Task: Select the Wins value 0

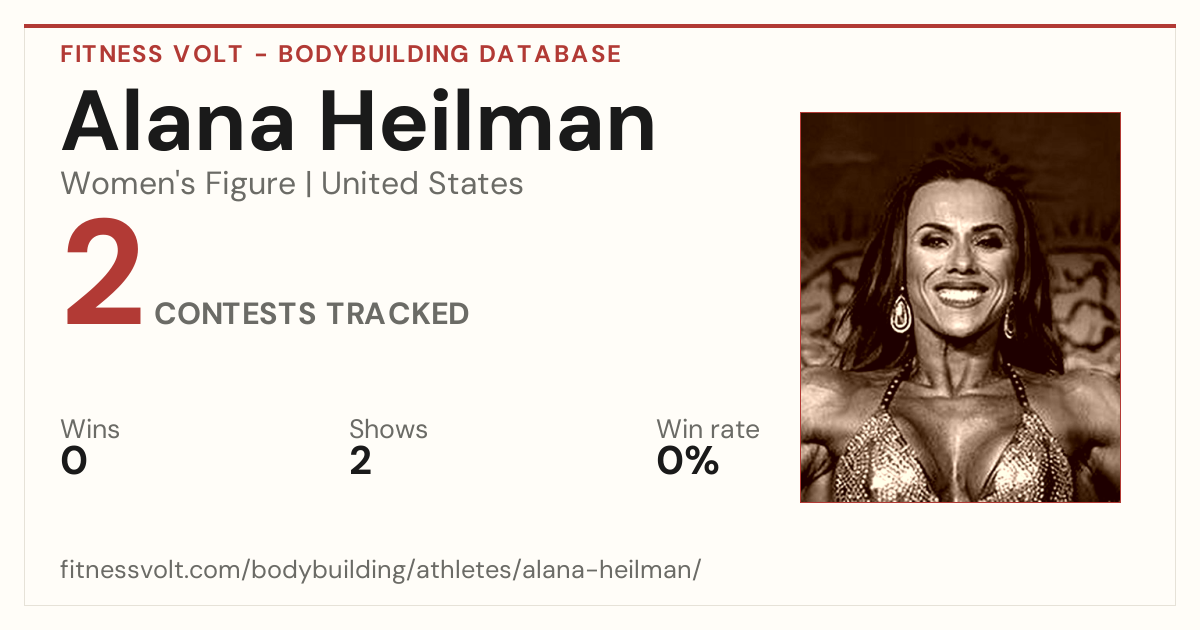Action: [x=74, y=461]
